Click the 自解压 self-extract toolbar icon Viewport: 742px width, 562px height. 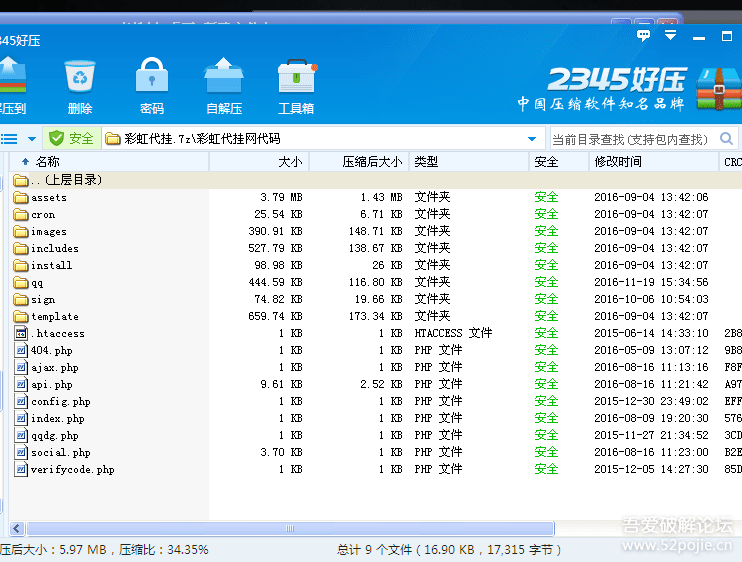pos(224,76)
